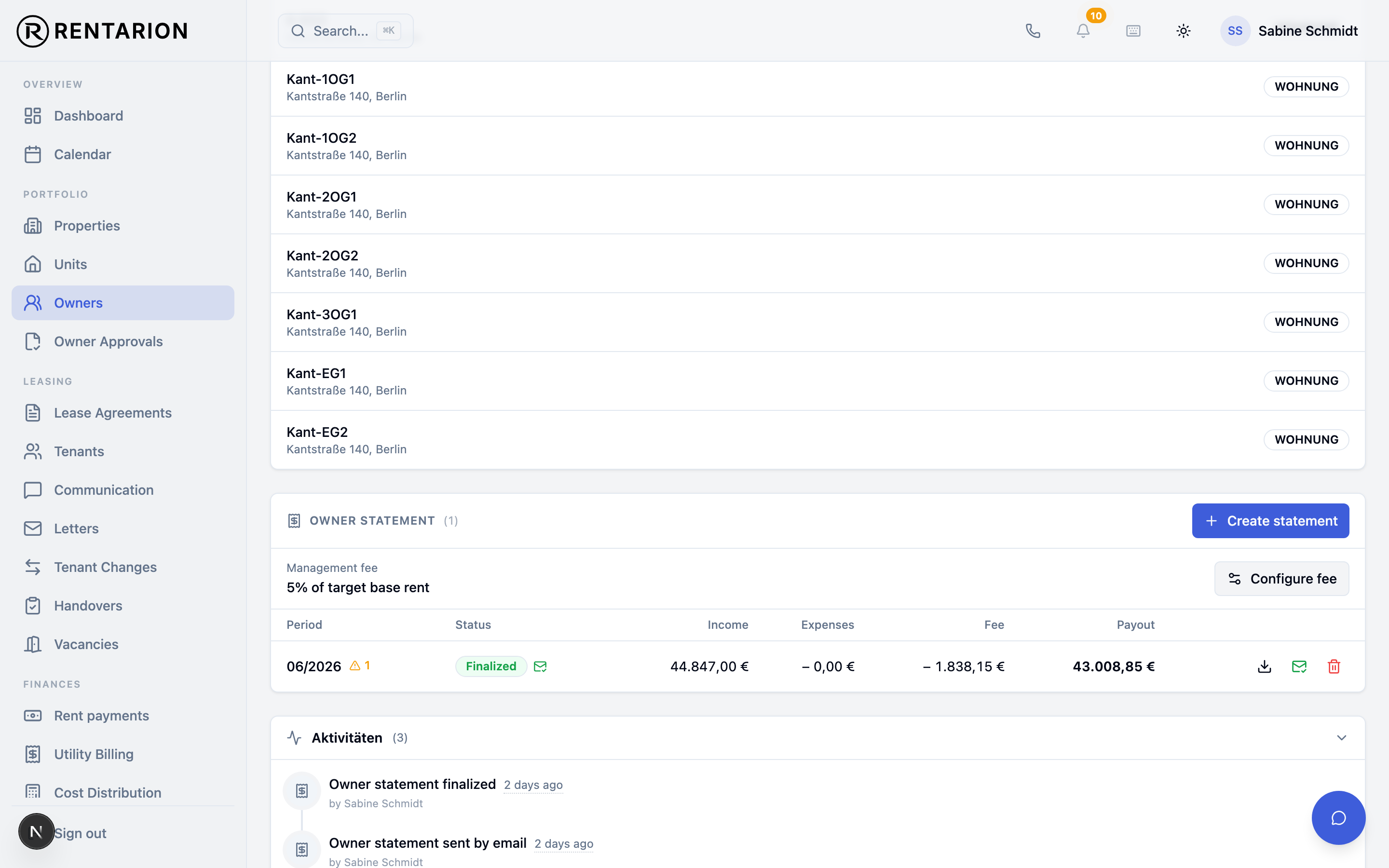
Task: Click the finalized activity timeline icon
Action: click(x=302, y=790)
